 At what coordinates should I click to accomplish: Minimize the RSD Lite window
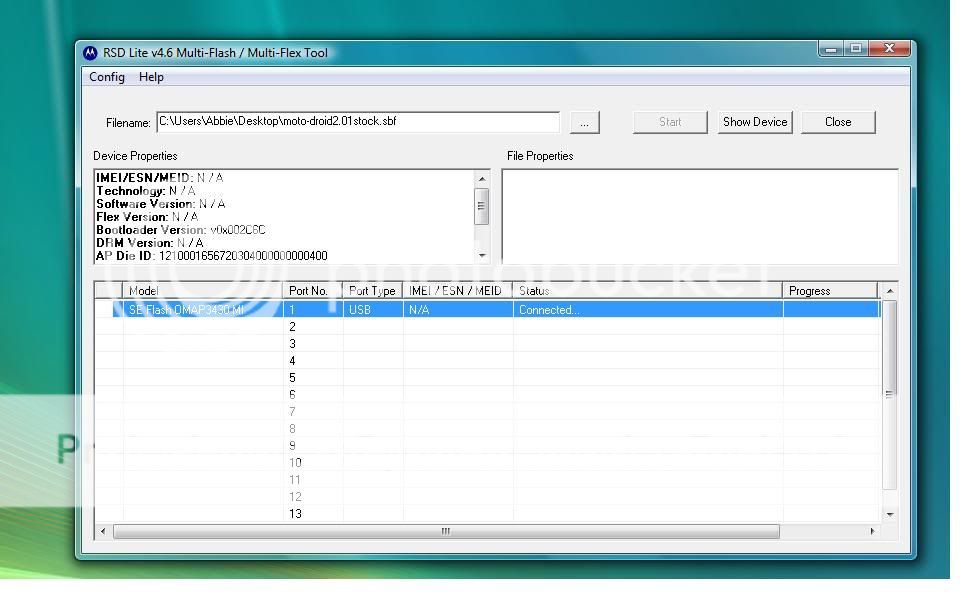[831, 48]
